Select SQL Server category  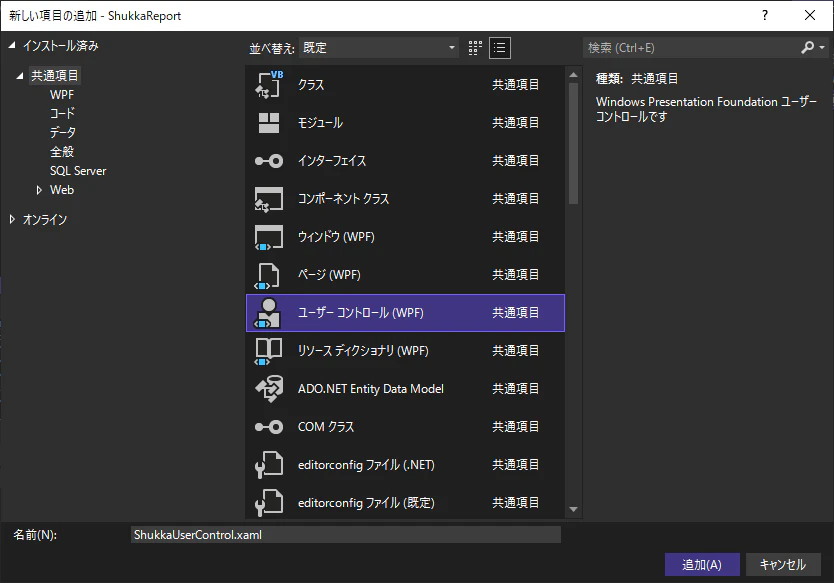[x=78, y=171]
